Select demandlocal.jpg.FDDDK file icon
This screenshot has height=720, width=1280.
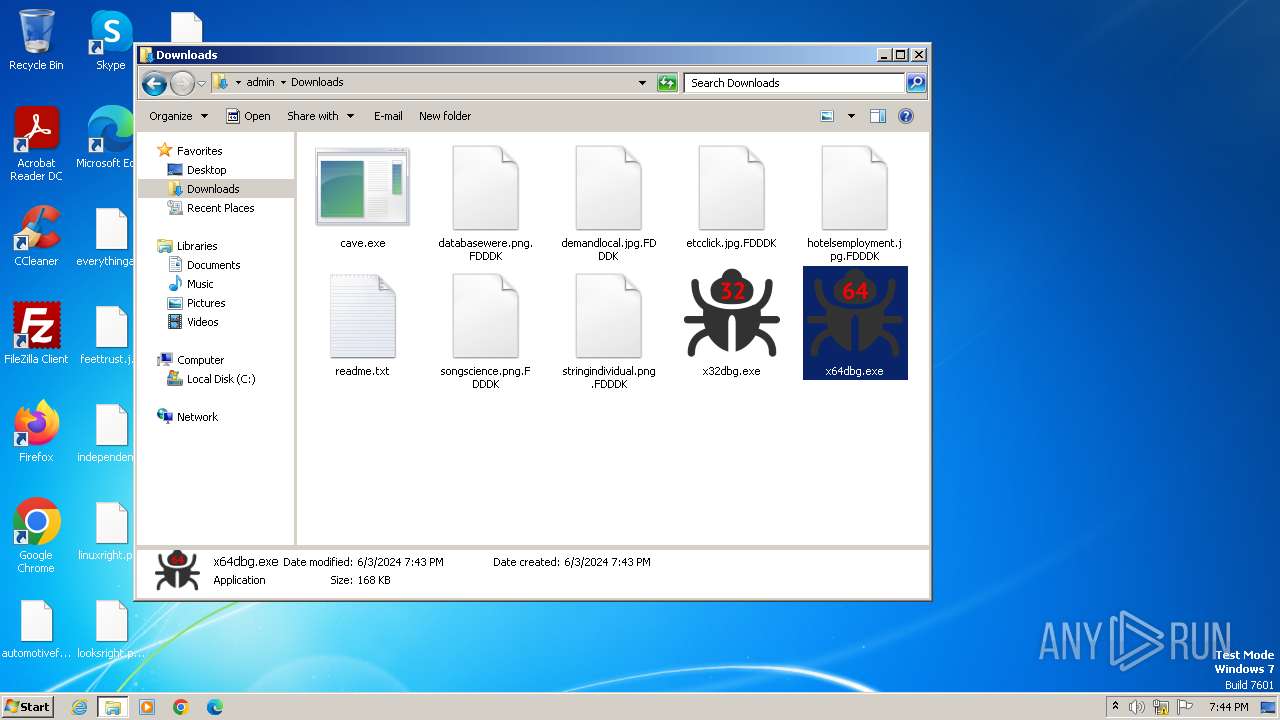[x=608, y=188]
